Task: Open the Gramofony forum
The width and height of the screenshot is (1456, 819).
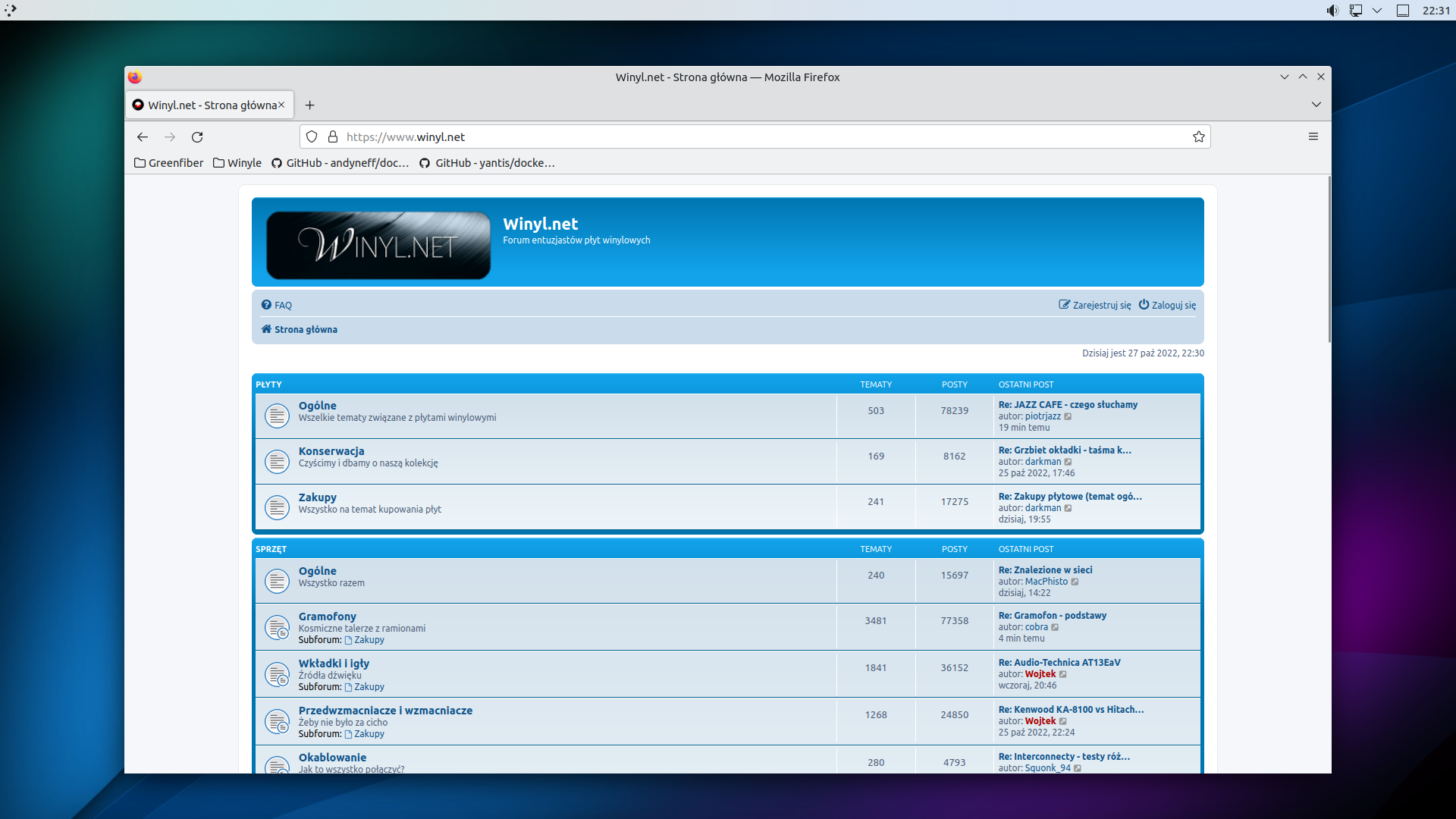Action: (328, 617)
